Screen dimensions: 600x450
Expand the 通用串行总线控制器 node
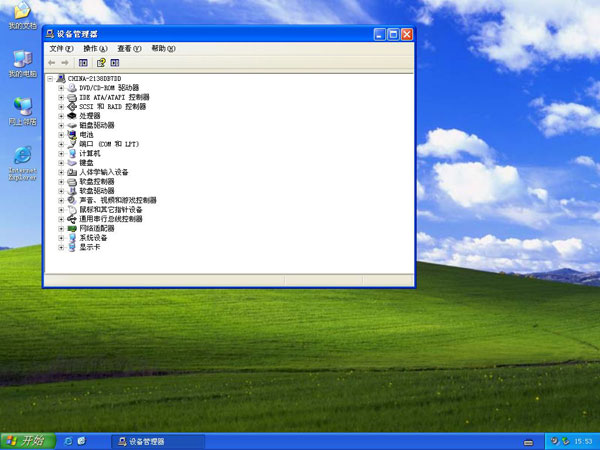(61, 219)
